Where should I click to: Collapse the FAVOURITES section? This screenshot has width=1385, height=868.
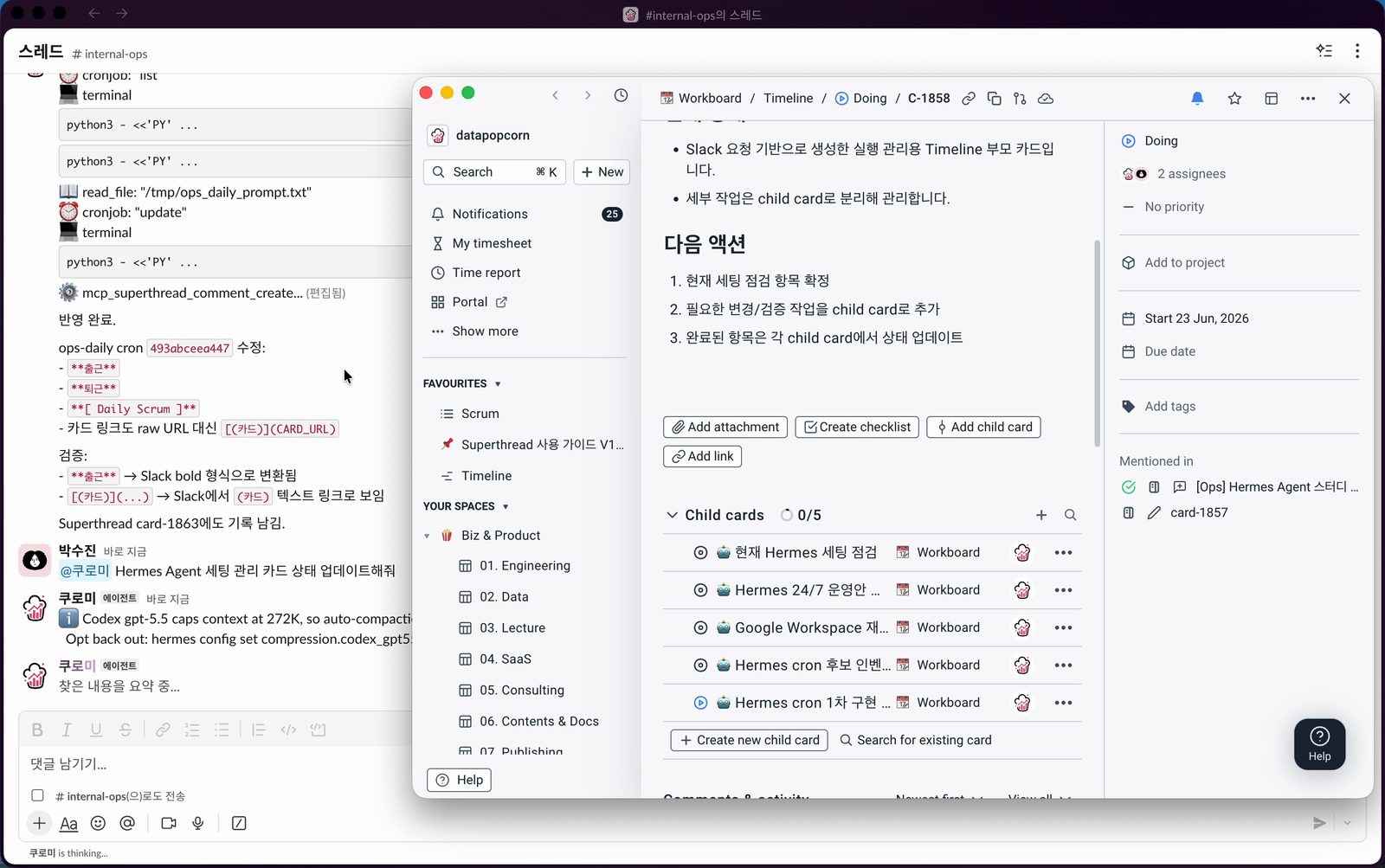(498, 383)
